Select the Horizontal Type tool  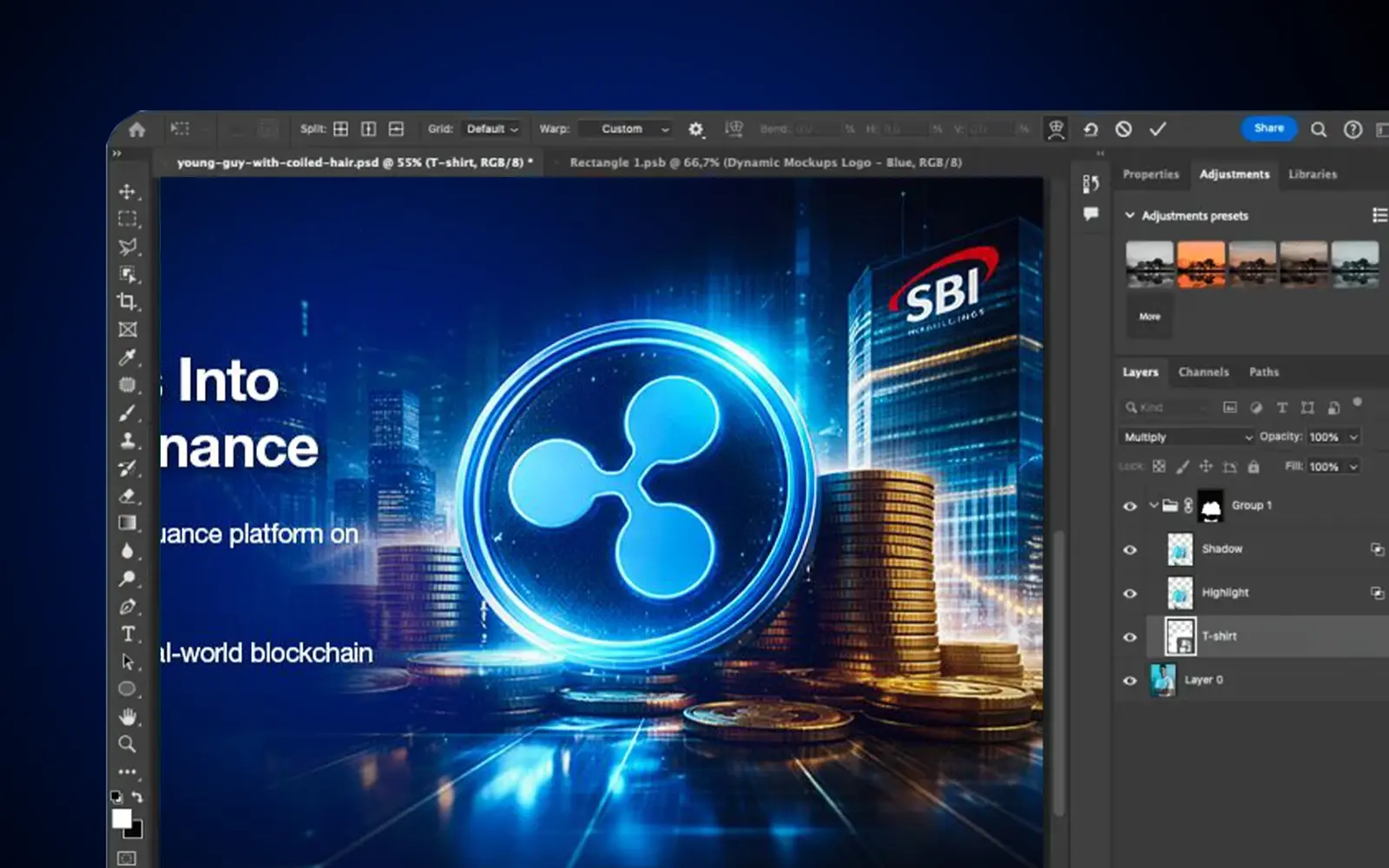[128, 634]
